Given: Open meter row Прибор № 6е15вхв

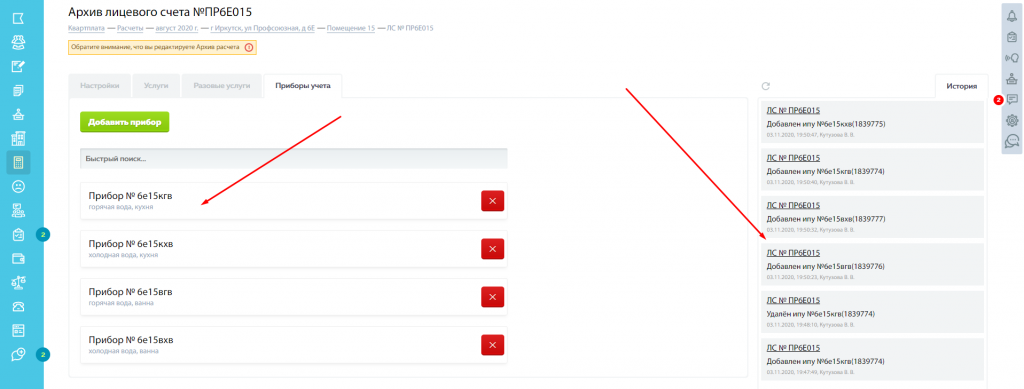Looking at the screenshot, I should 293,345.
